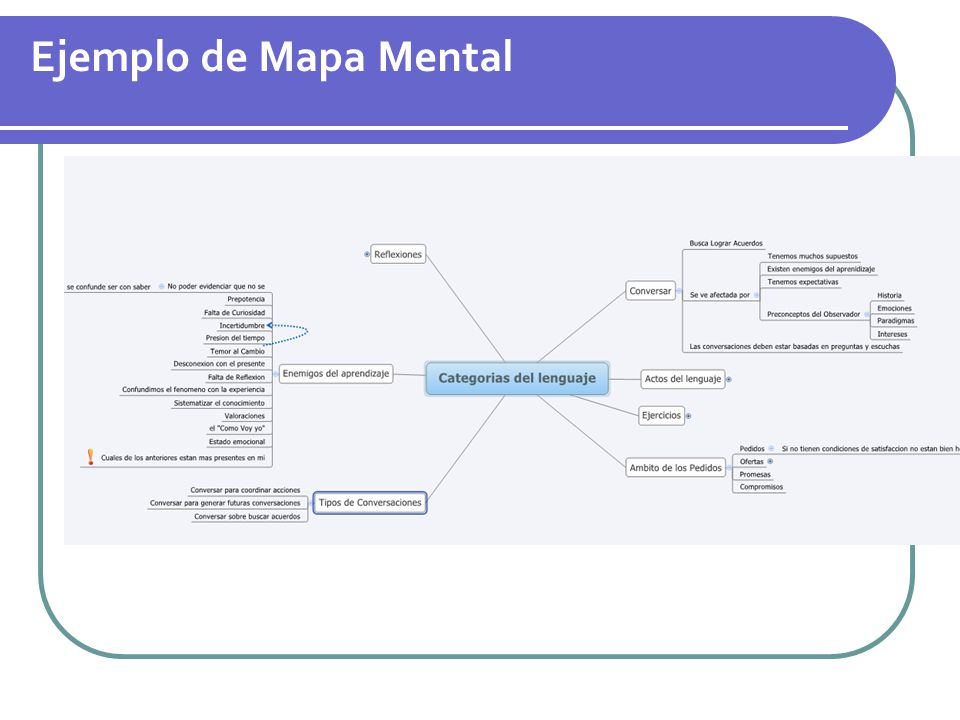Click 'Desconexion con el presente' subtopic
This screenshot has width=960, height=720.
point(219,364)
